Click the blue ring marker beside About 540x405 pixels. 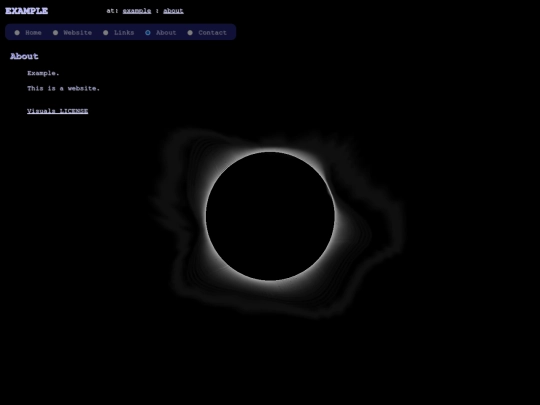pos(148,33)
